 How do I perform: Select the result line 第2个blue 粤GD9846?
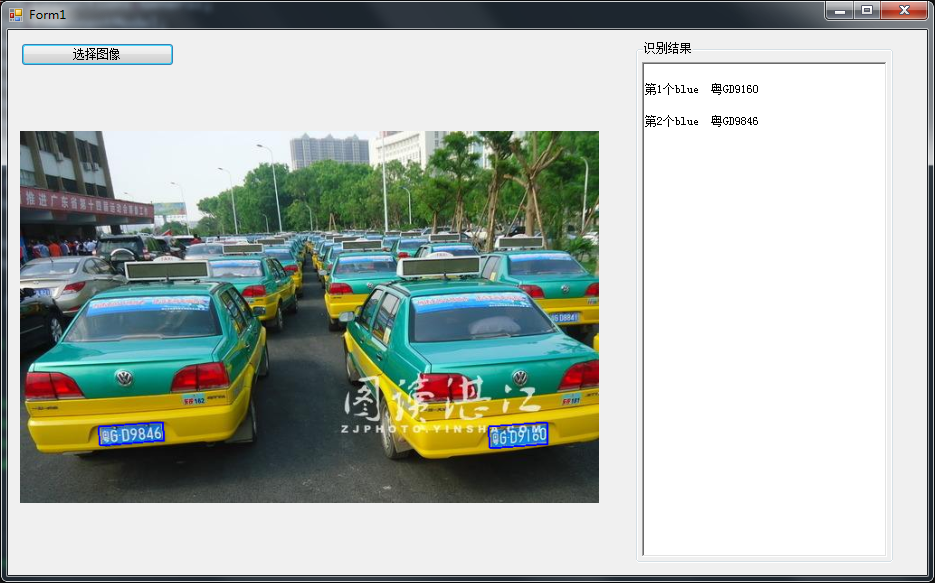701,122
